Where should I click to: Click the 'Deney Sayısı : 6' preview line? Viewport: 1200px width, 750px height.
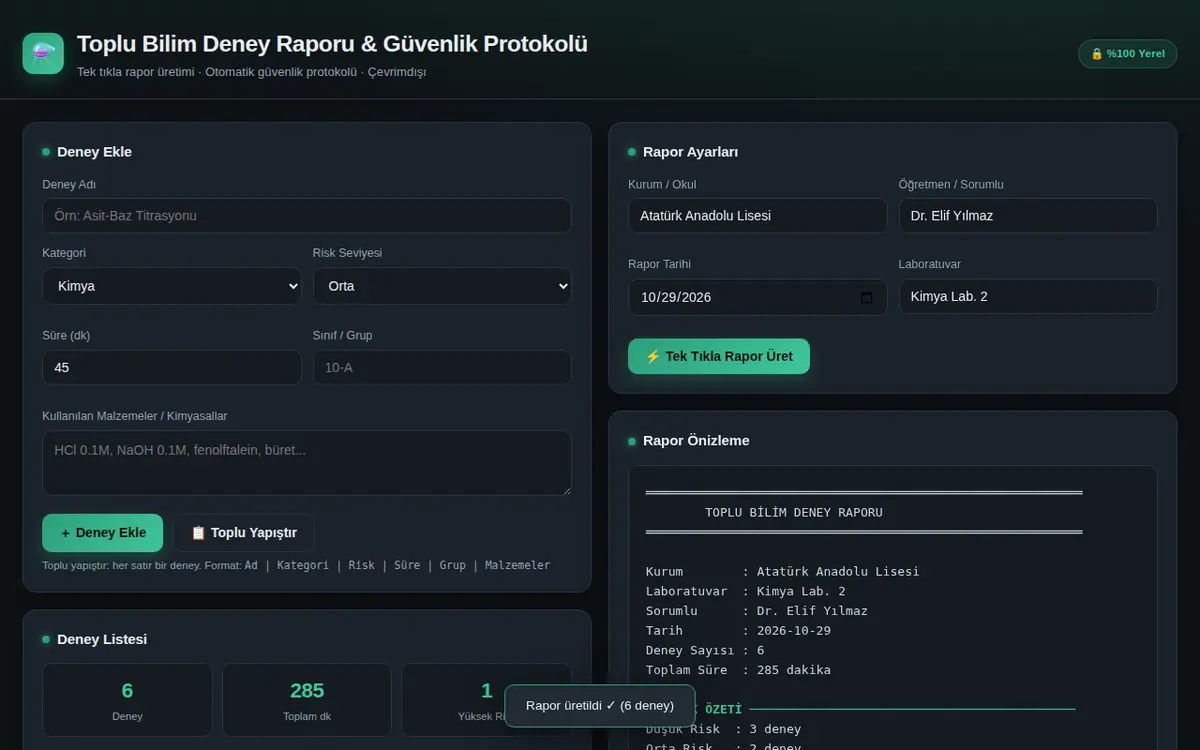click(705, 651)
